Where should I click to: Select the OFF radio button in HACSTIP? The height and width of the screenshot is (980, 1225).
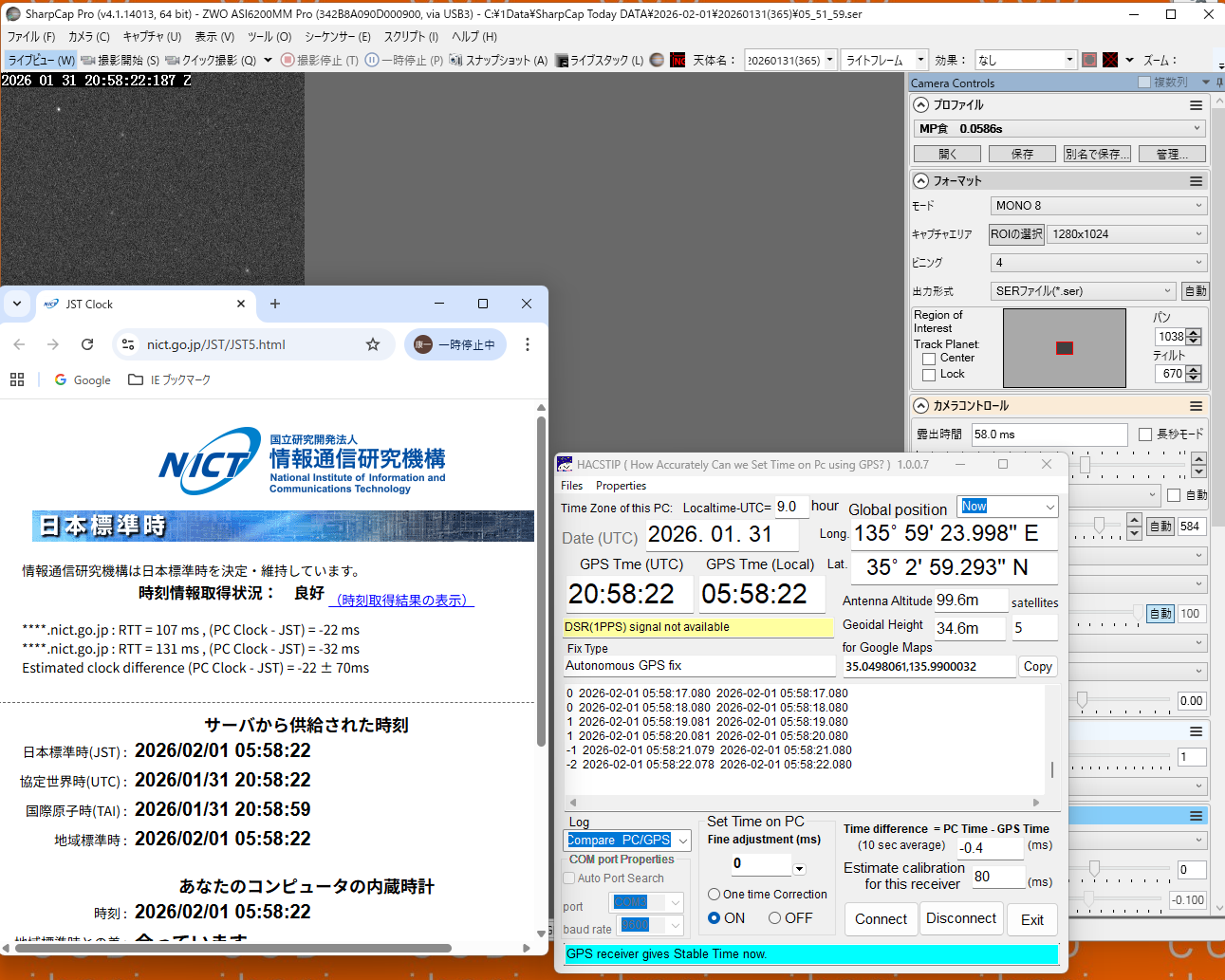[775, 918]
